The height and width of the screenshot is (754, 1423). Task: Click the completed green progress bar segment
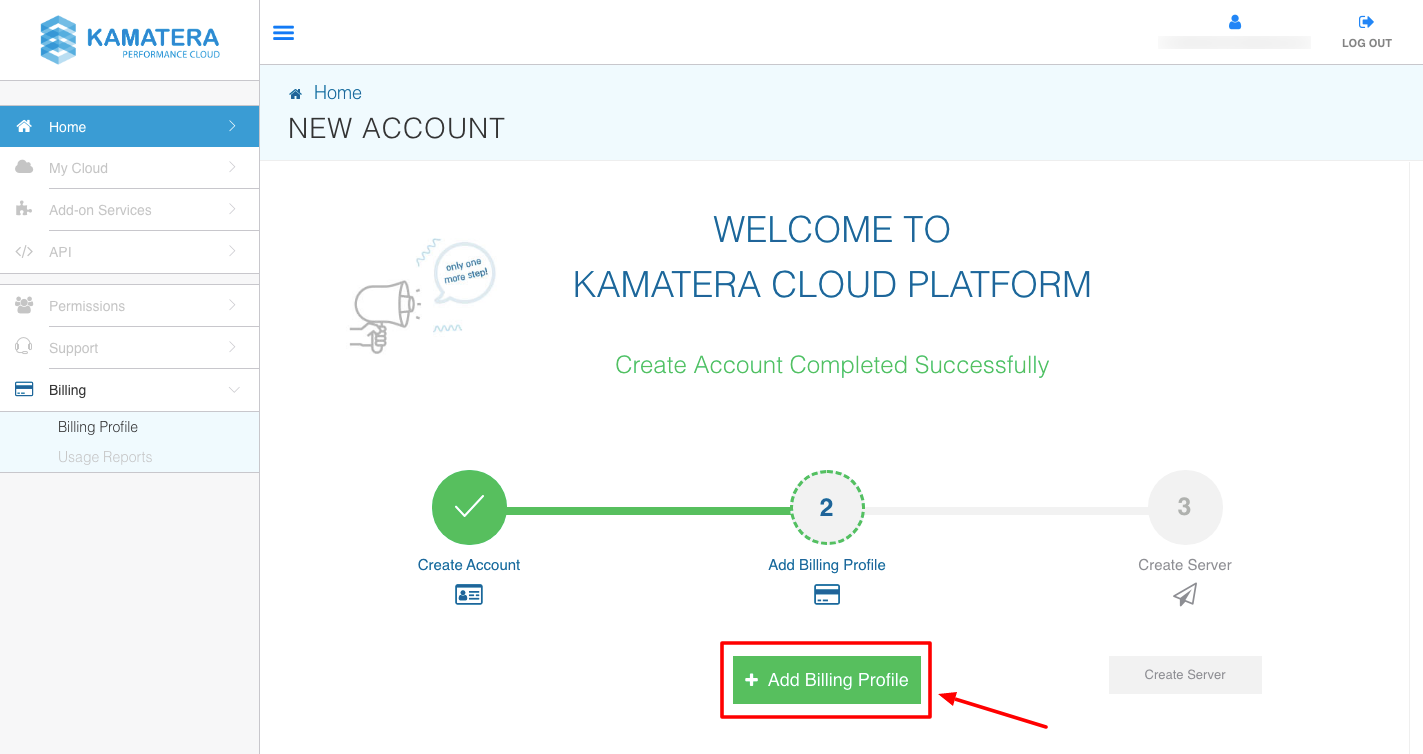pos(648,511)
